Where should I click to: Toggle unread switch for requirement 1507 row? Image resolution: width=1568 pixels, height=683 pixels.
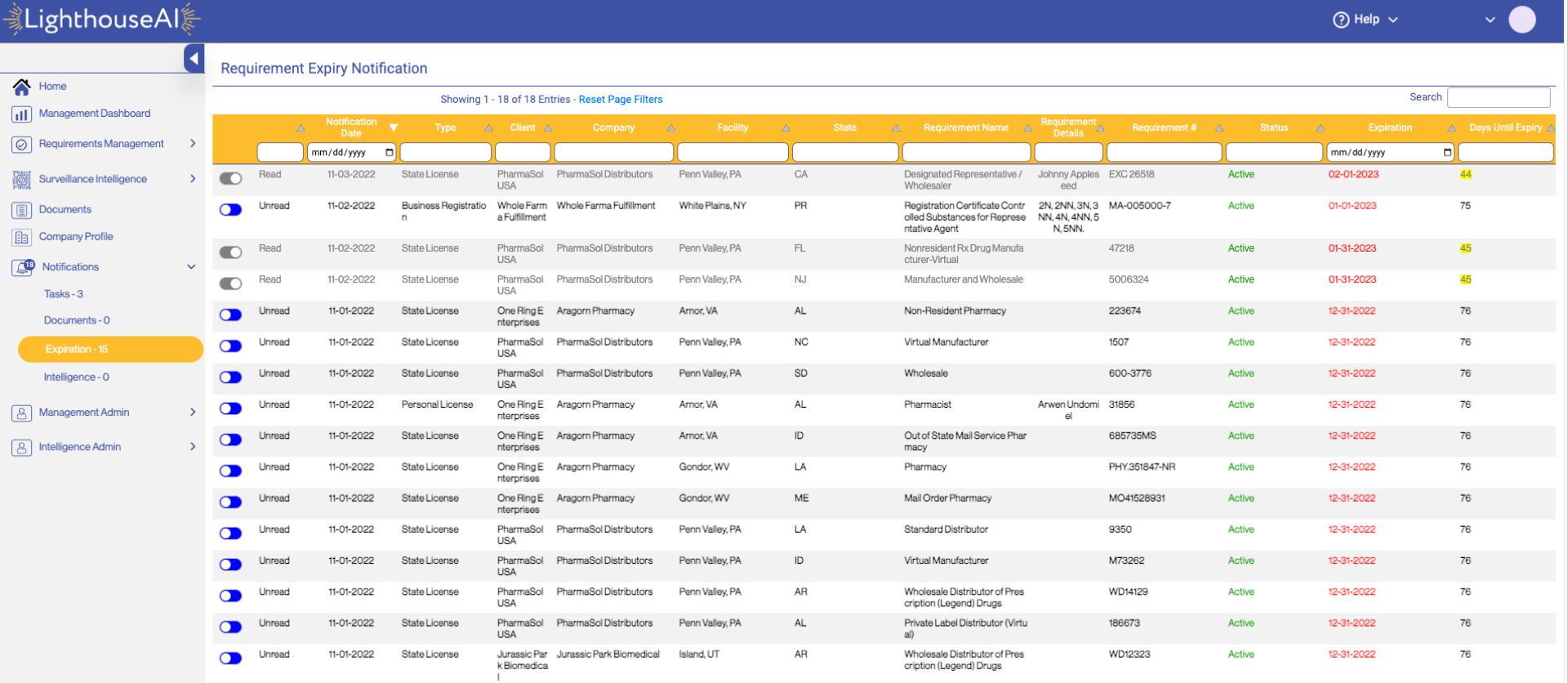click(231, 346)
